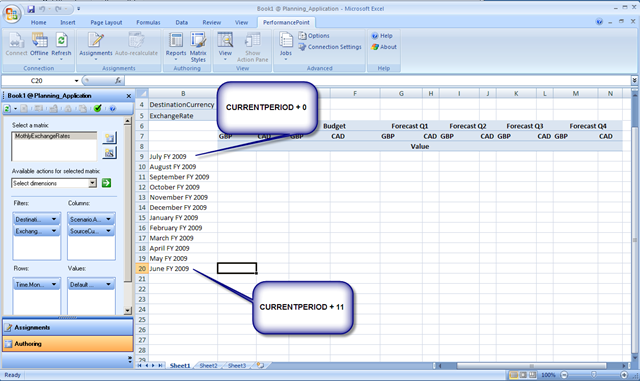Click the Insert Function fx icon
Image resolution: width=640 pixels, height=381 pixels.
click(118, 80)
